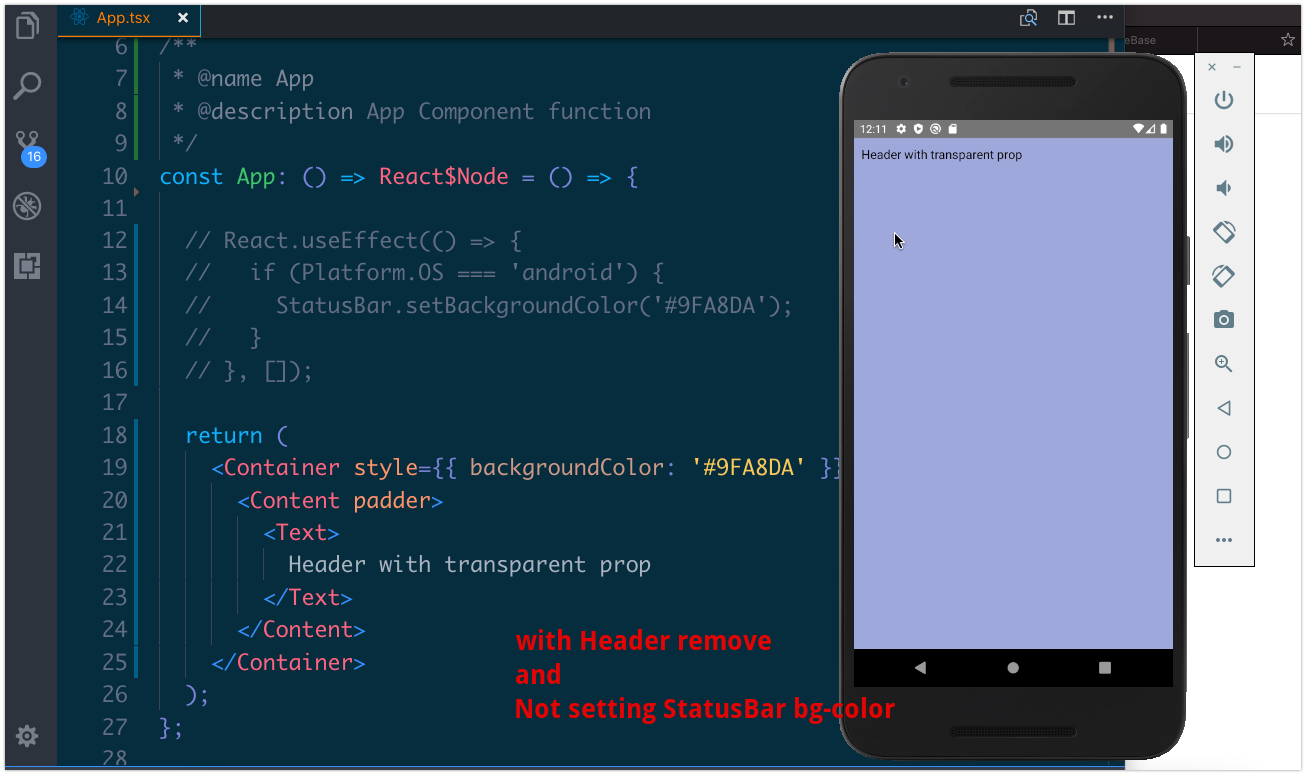1306x775 pixels.
Task: Open the Extensions view icon
Action: click(29, 267)
